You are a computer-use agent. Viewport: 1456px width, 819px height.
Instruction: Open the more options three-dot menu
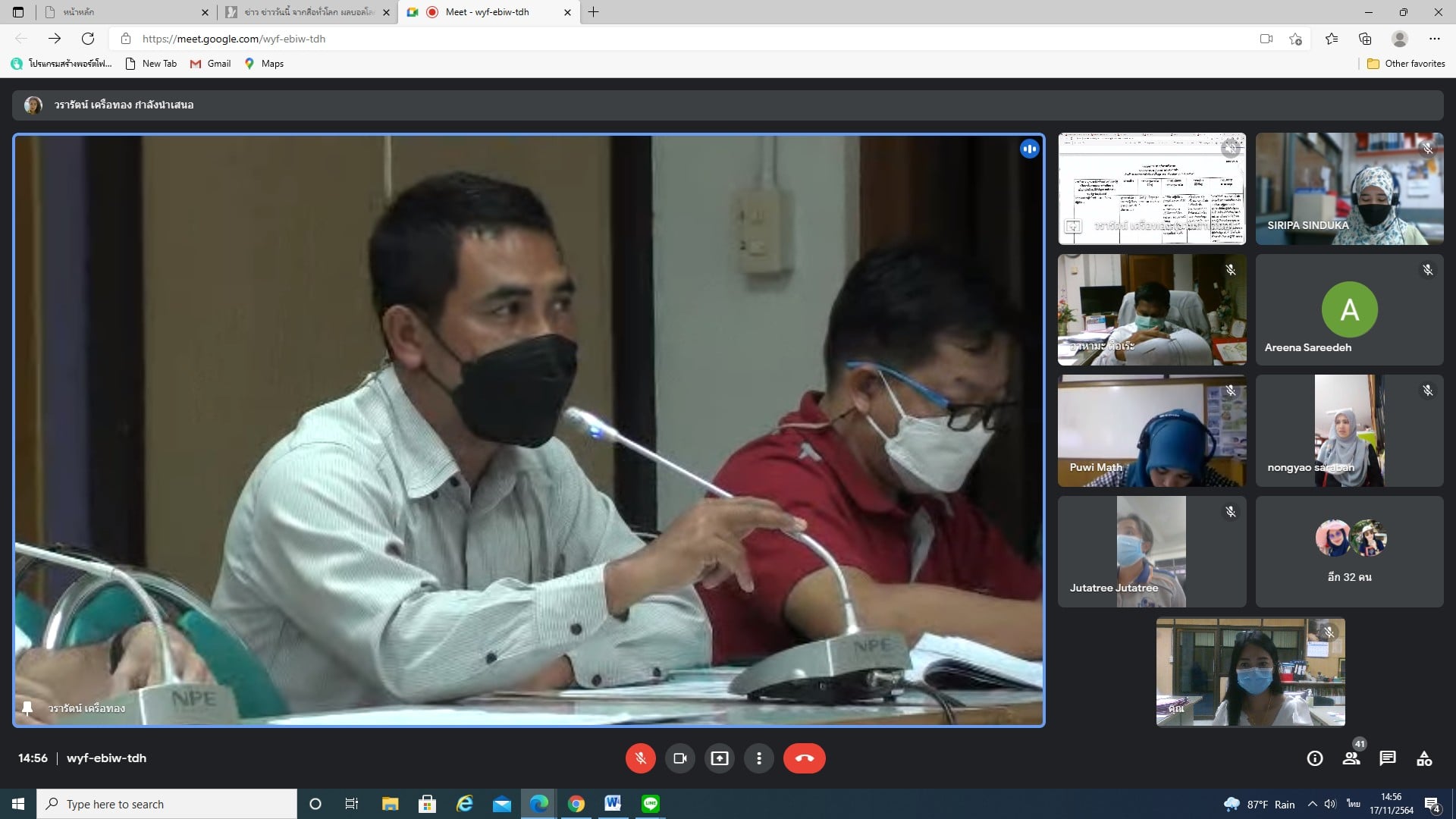point(758,758)
